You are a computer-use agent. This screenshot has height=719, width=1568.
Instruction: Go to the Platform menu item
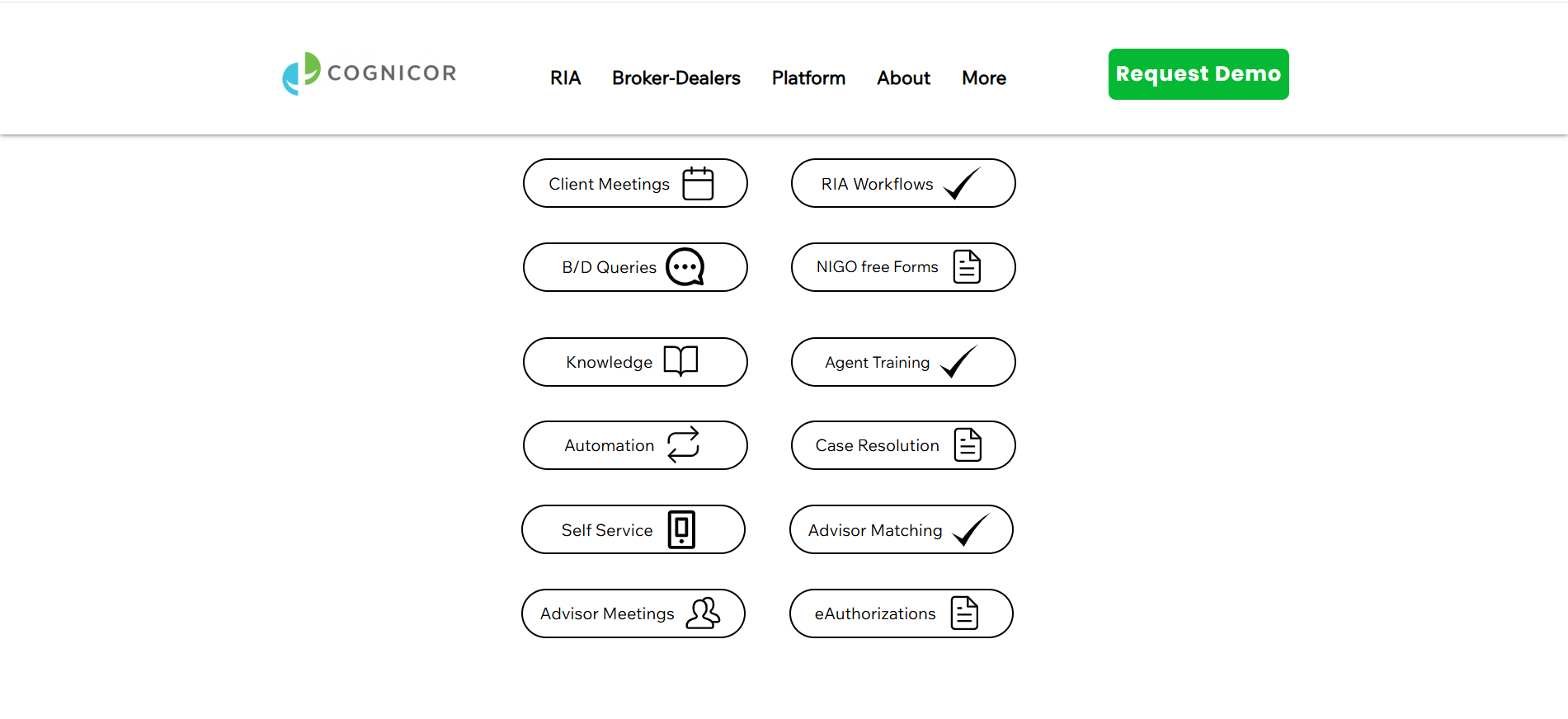pos(808,78)
